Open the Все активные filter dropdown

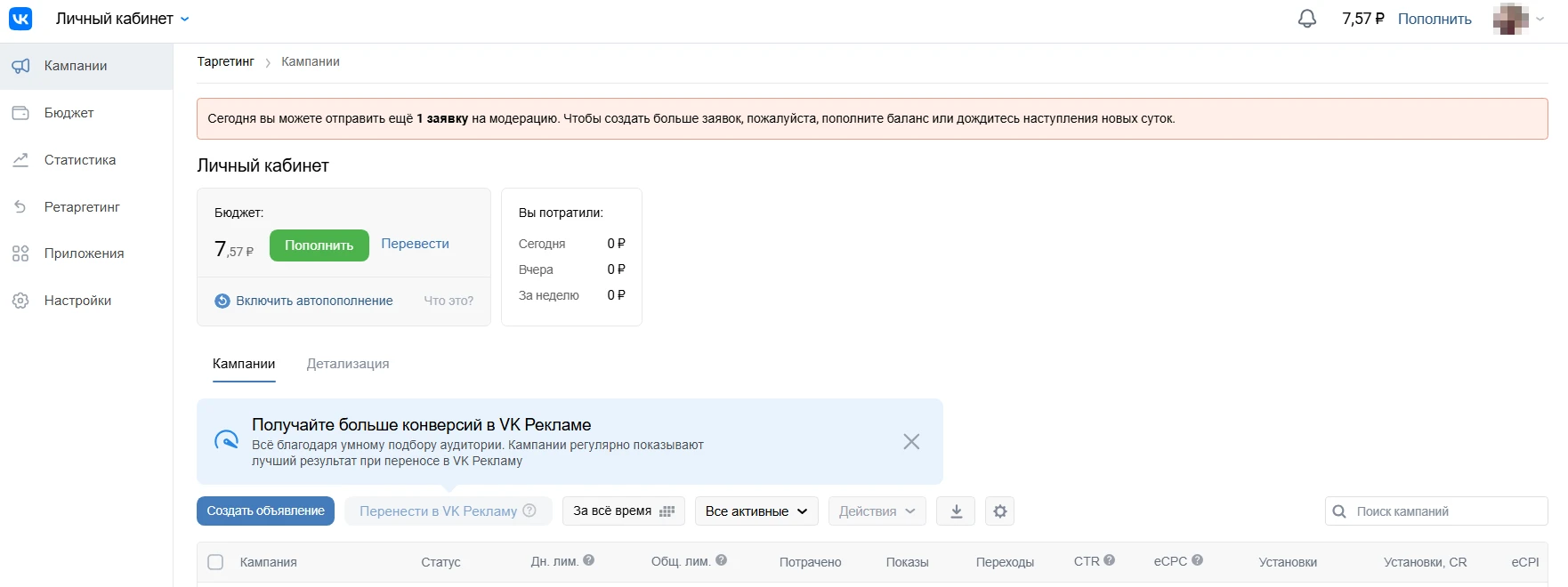point(756,511)
